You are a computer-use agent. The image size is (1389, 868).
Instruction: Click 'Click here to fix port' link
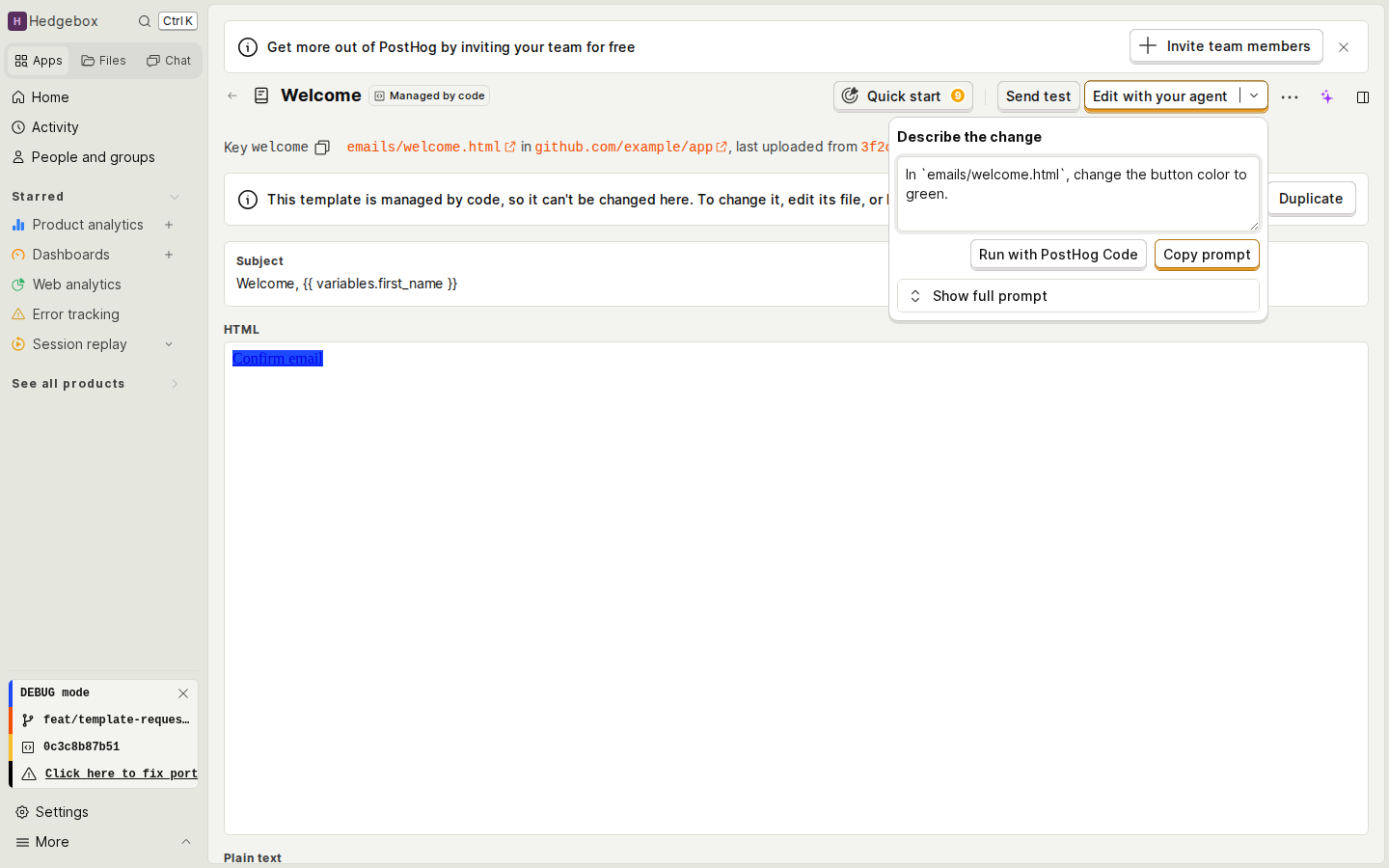pos(121,773)
